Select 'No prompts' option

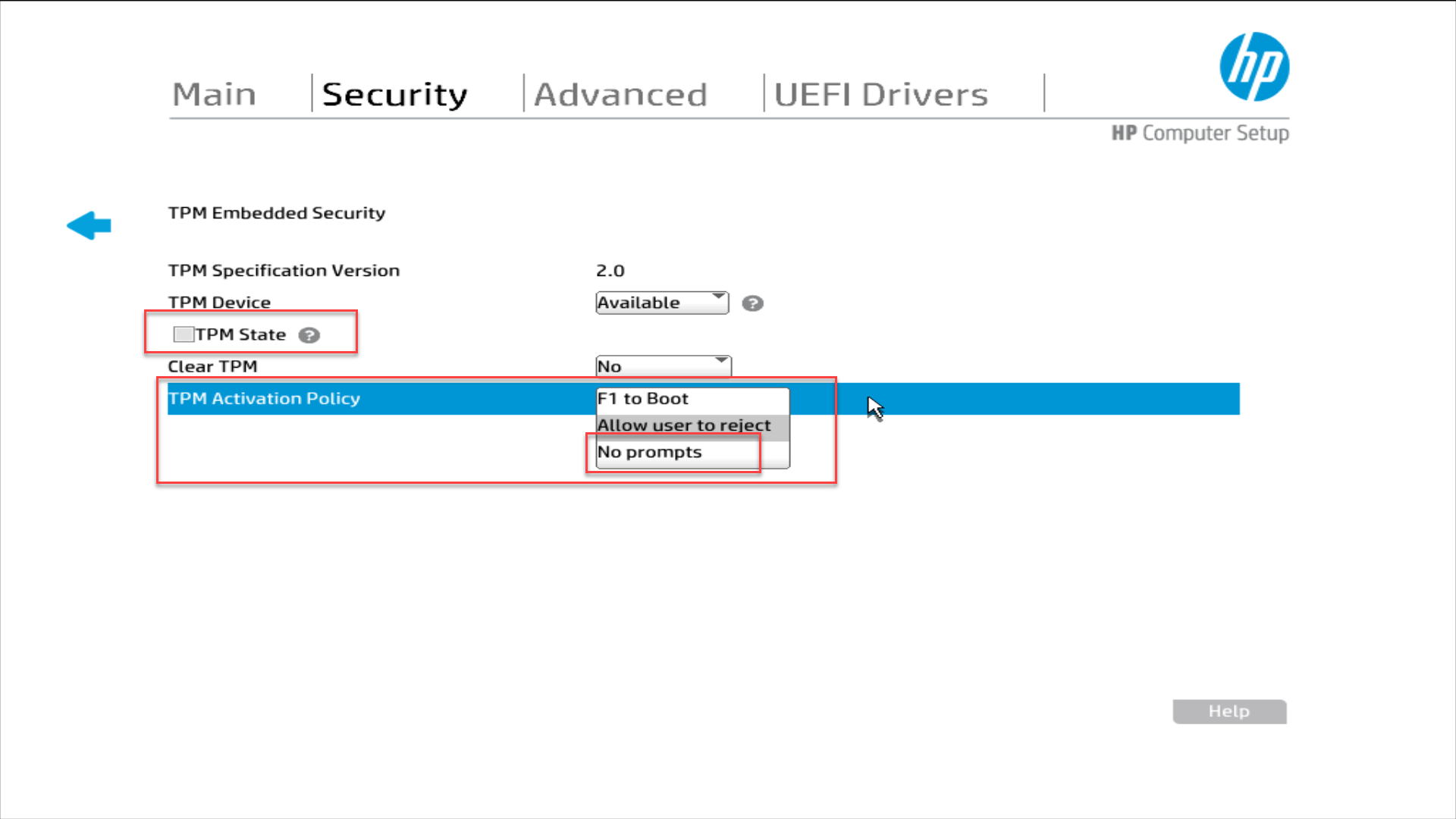[650, 452]
